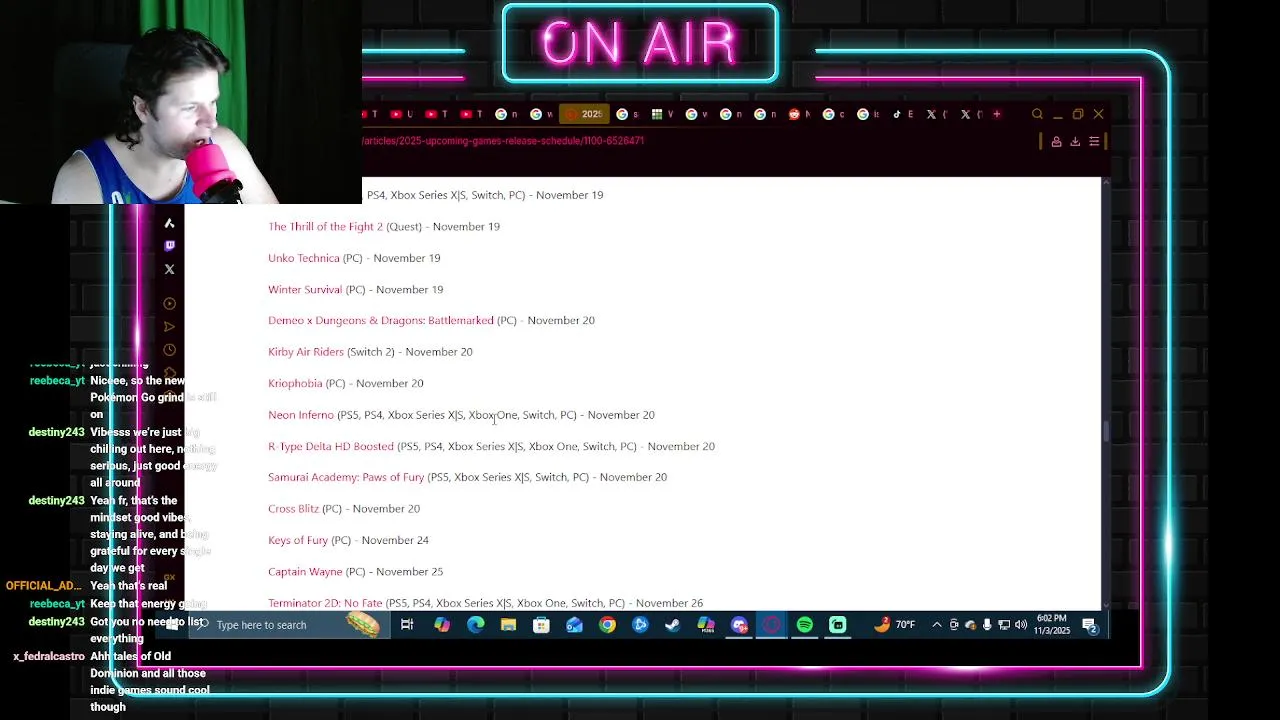1280x720 pixels.
Task: Open the volume icon in system tray
Action: coord(1021,625)
